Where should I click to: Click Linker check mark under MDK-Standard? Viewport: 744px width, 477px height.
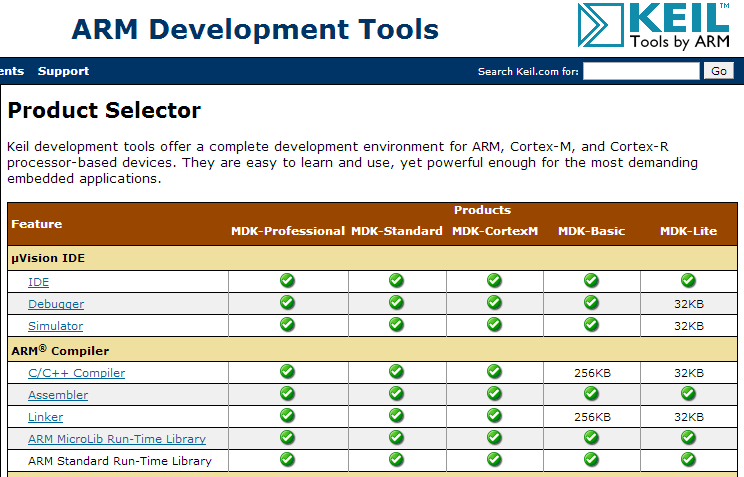coord(396,415)
